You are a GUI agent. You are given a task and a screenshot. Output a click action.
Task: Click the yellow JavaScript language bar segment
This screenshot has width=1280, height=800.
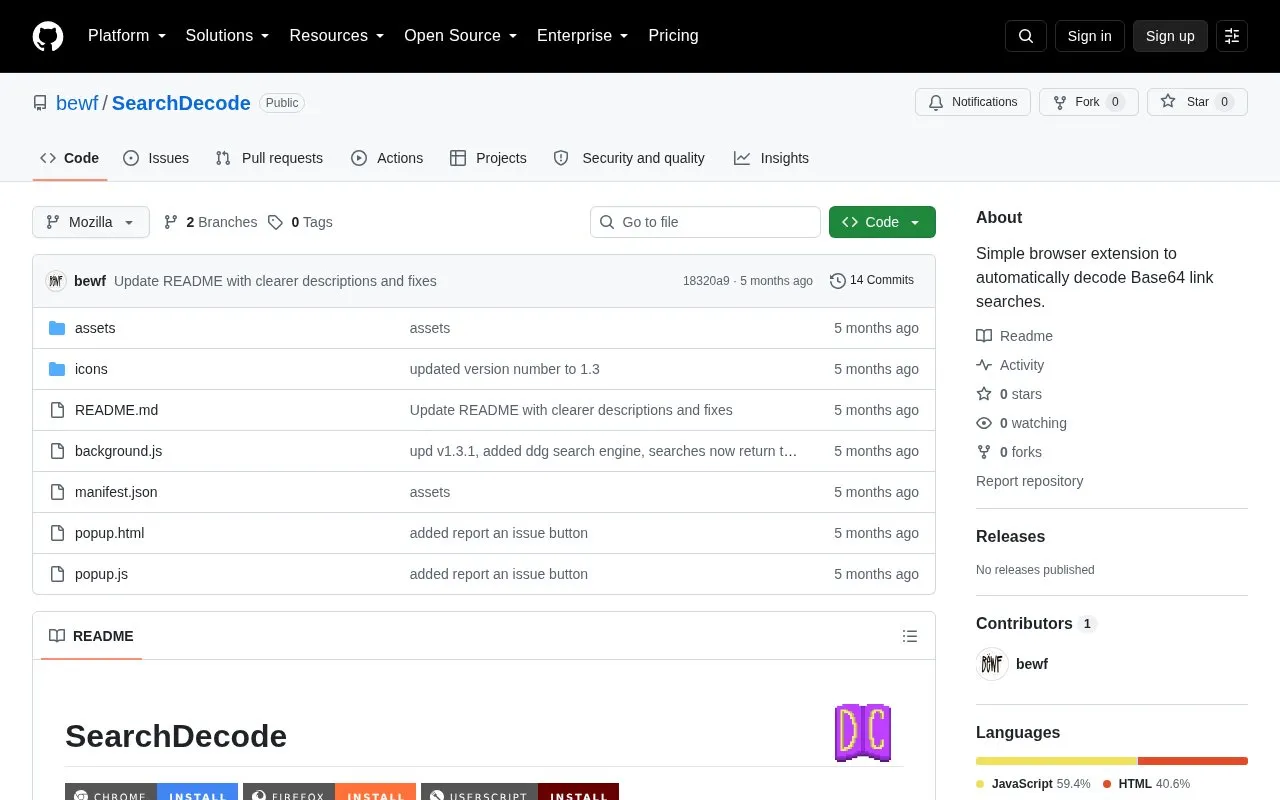pos(1056,761)
